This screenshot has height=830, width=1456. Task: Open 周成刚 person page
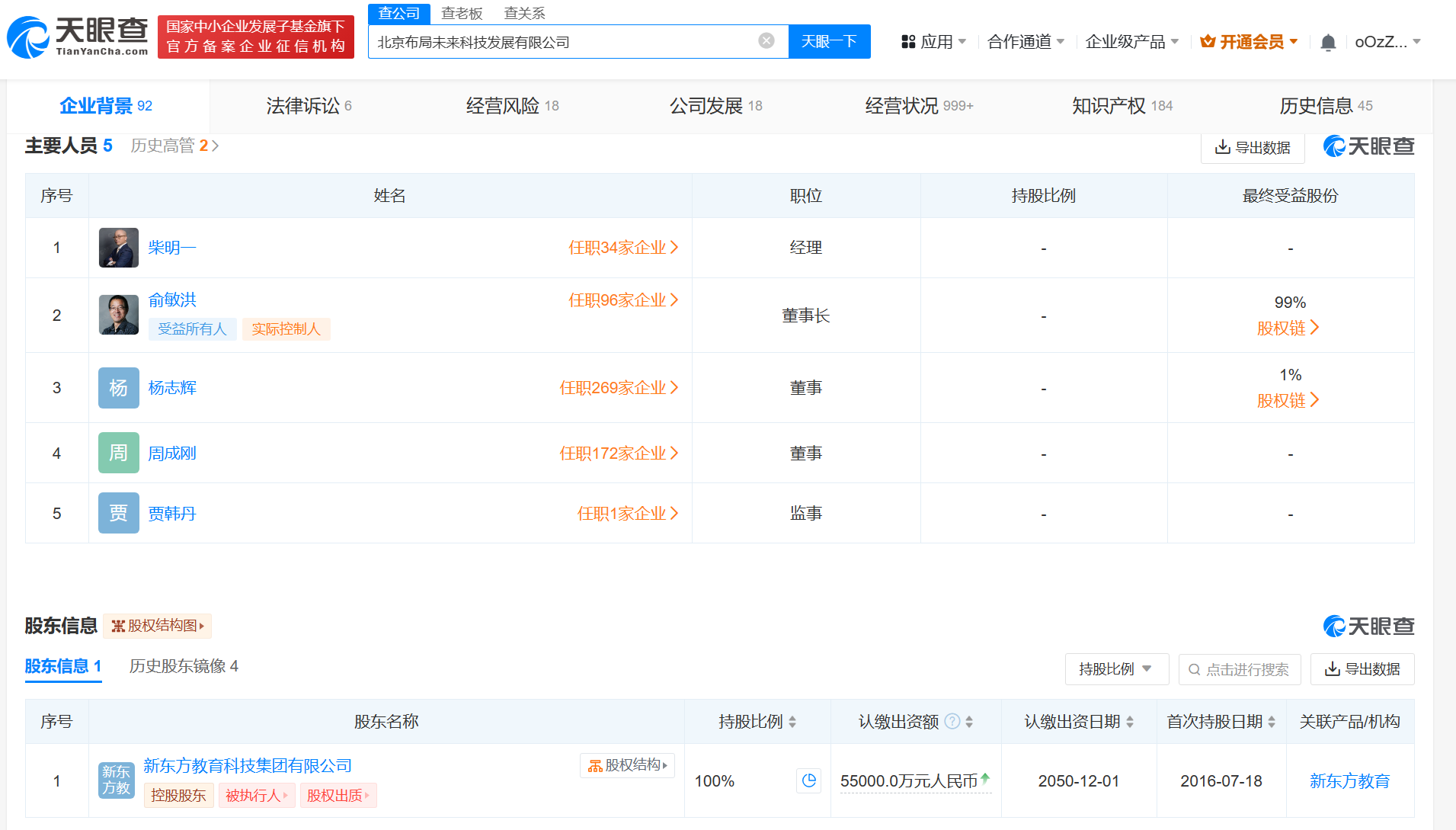pos(172,453)
